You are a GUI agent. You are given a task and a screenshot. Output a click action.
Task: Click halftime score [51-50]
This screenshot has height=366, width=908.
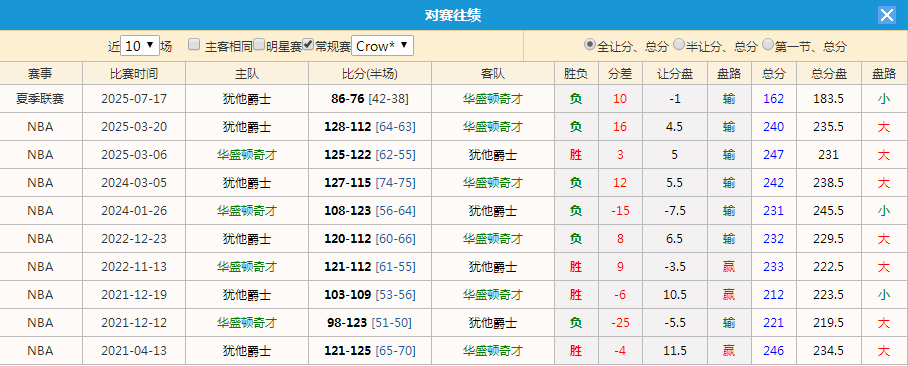pyautogui.click(x=391, y=323)
